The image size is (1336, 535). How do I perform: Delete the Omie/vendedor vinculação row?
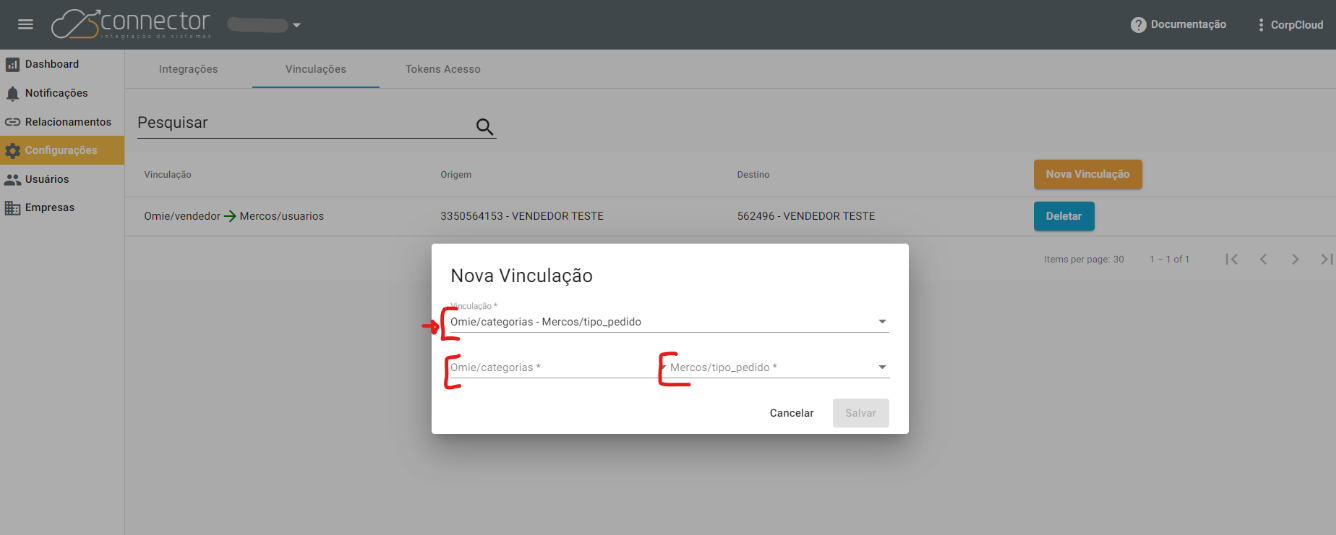coord(1064,216)
